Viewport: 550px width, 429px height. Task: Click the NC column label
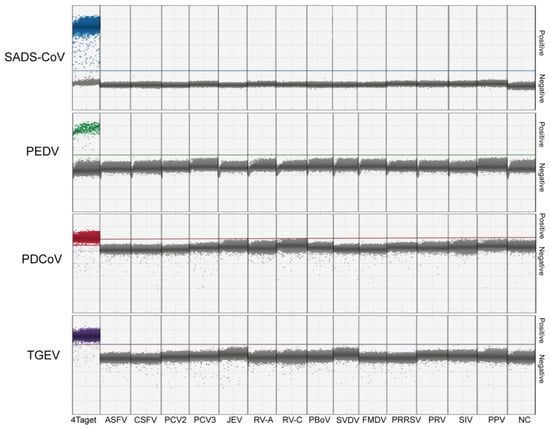click(524, 420)
